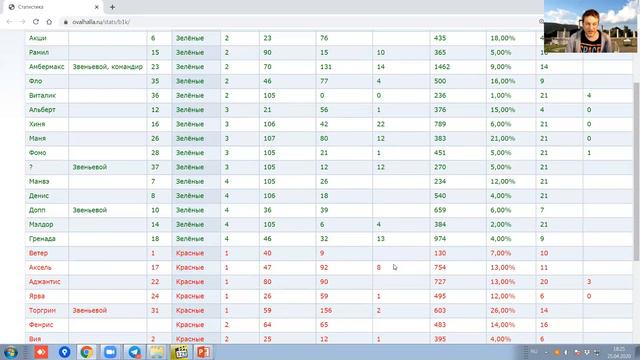This screenshot has height=360, width=640.
Task: Select the name Альберт
Action: (42, 109)
